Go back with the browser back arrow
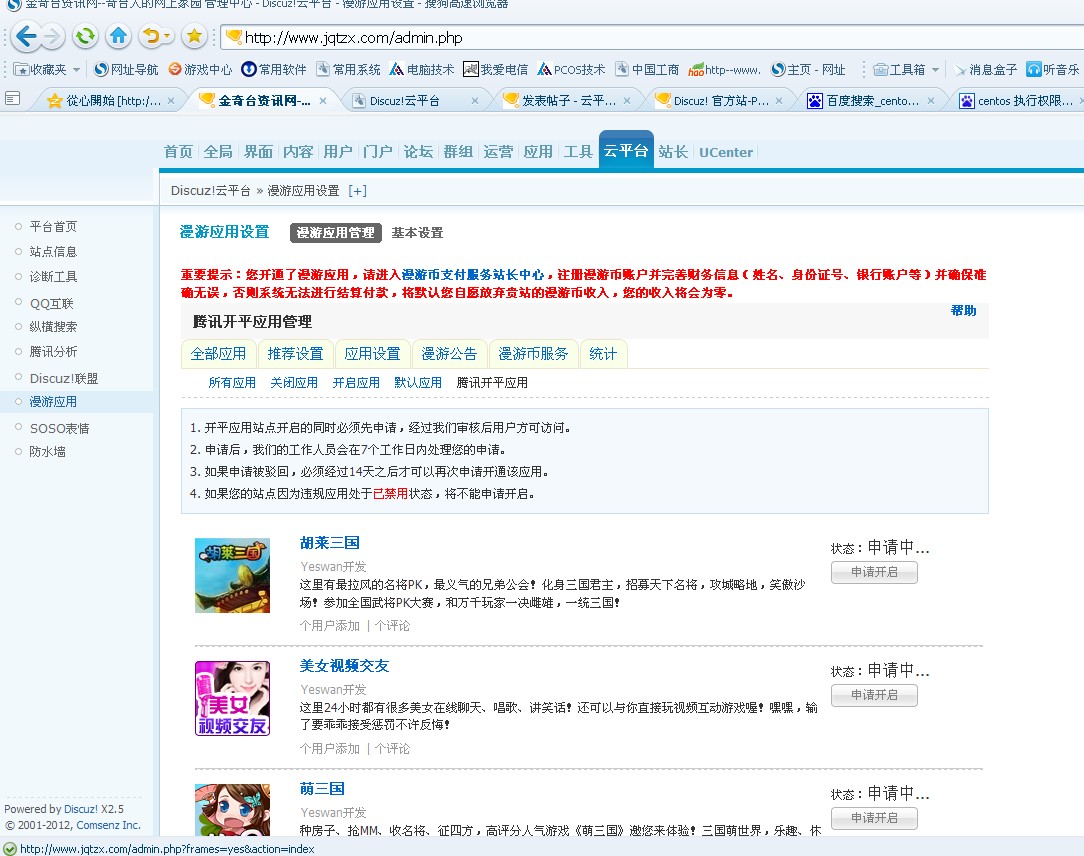The height and width of the screenshot is (856, 1084). (x=26, y=36)
